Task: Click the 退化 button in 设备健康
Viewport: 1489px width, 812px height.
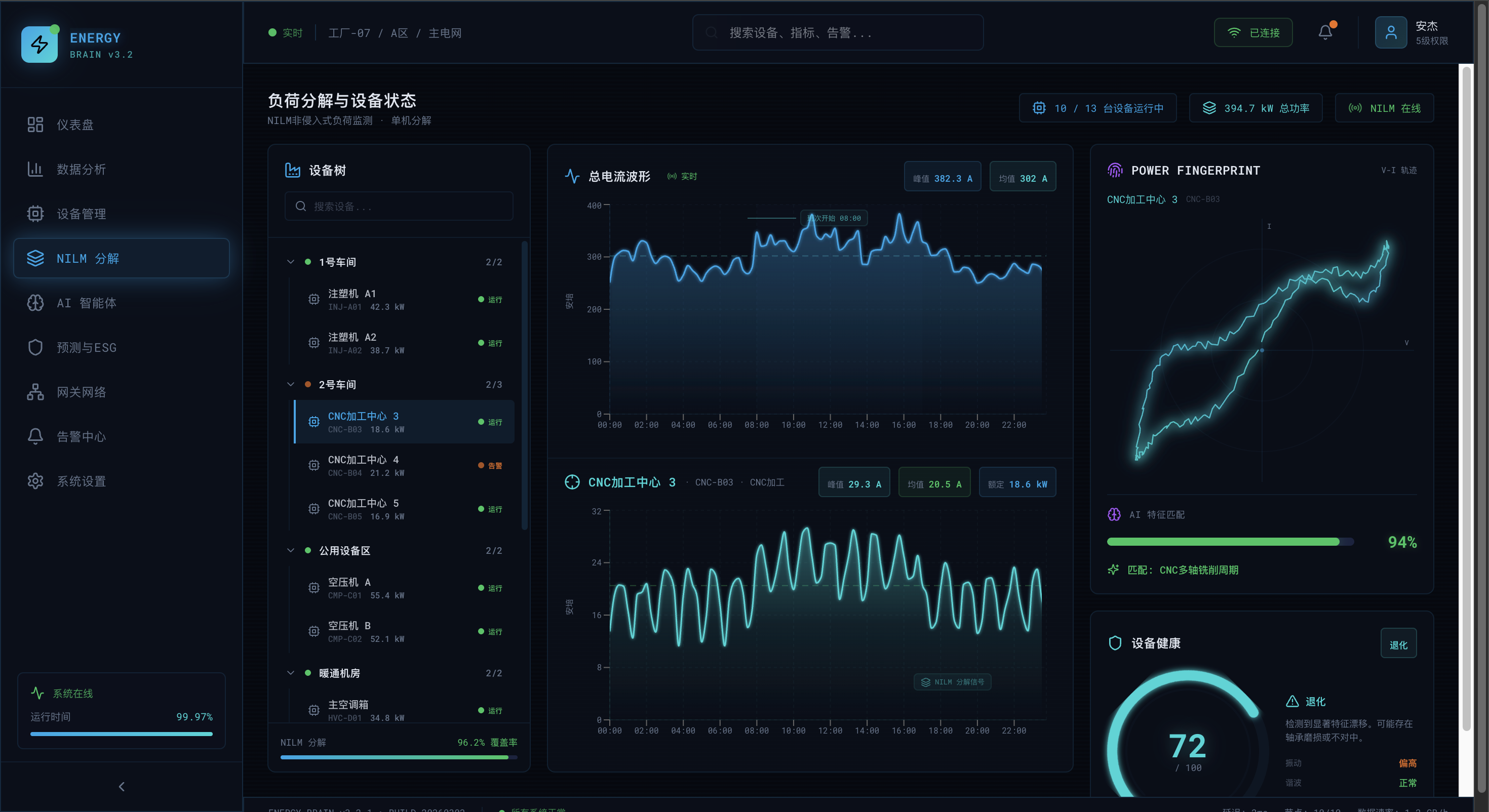Action: 1398,644
